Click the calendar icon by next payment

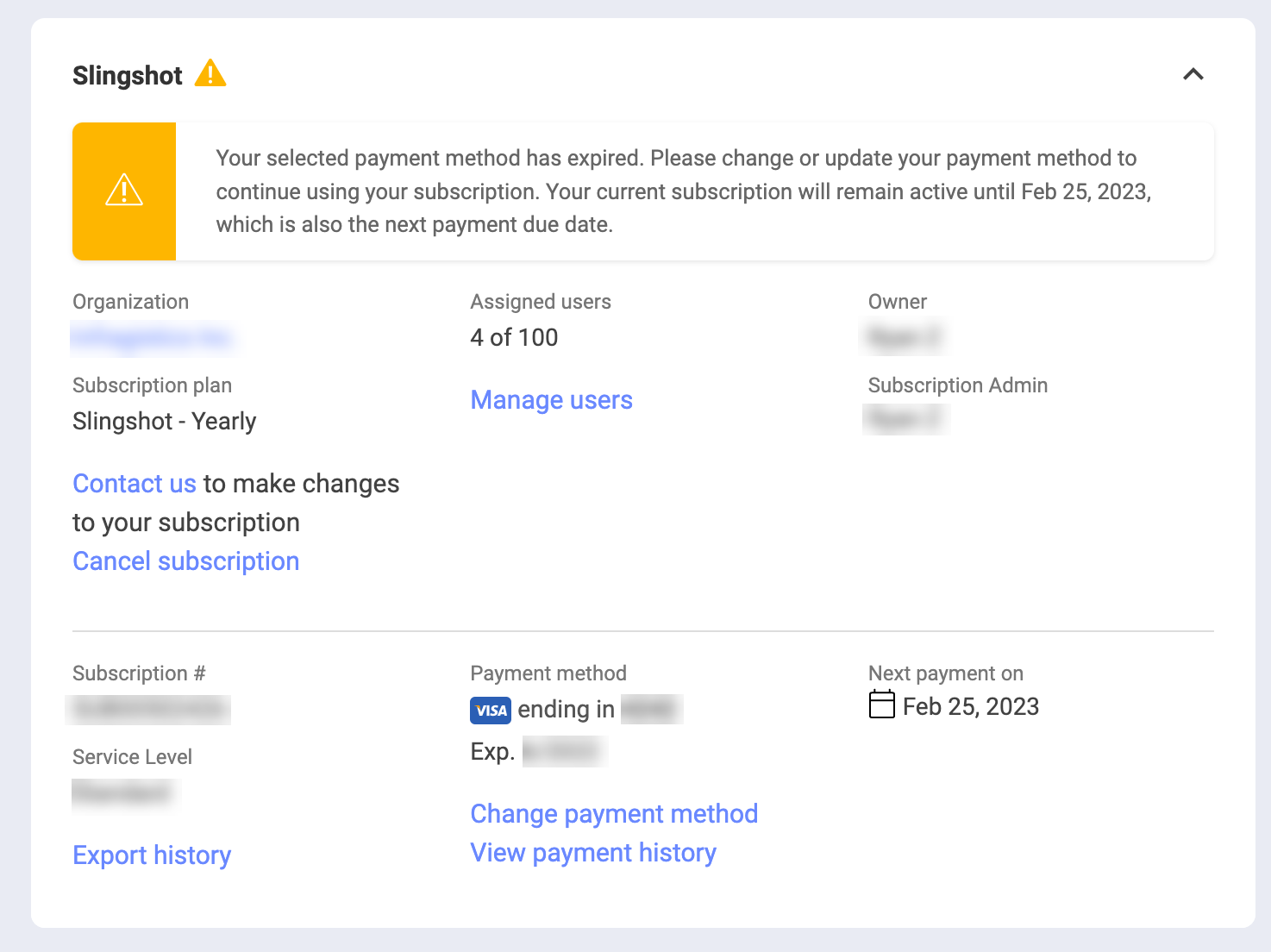point(881,705)
